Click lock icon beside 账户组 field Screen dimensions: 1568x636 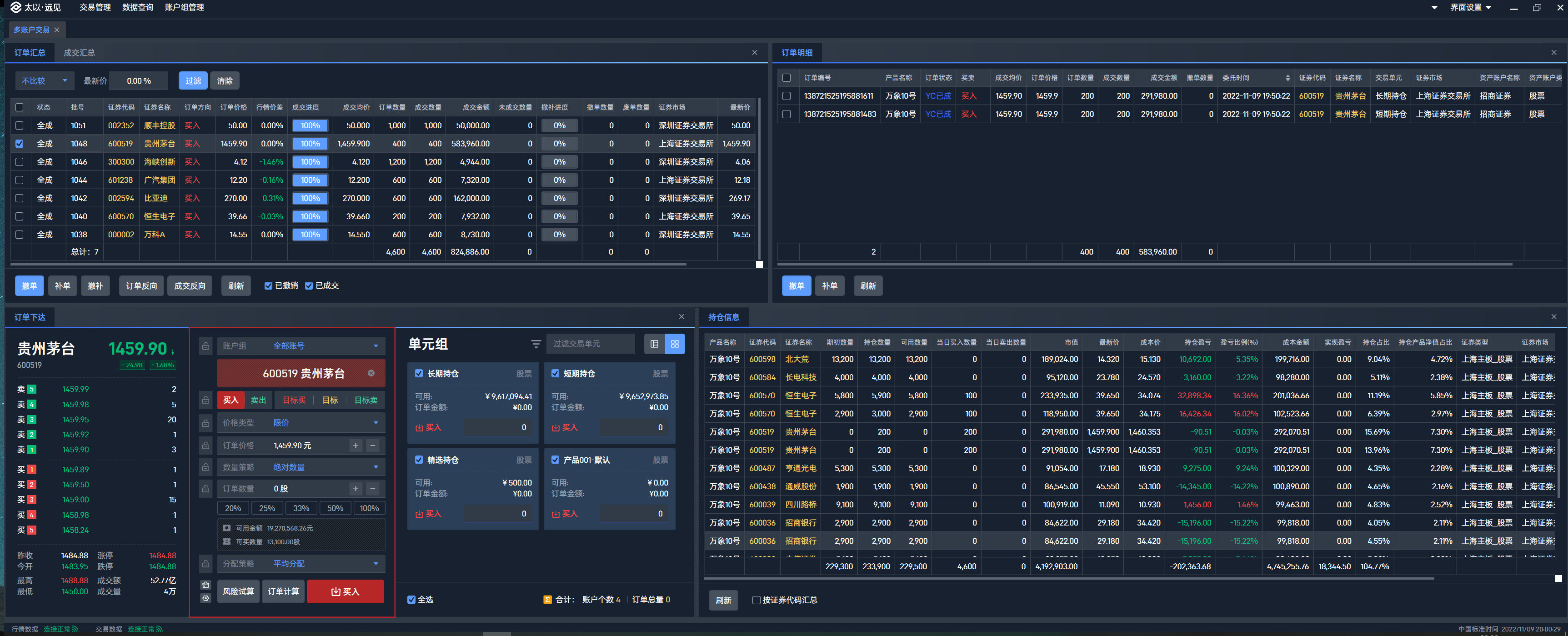click(x=206, y=346)
